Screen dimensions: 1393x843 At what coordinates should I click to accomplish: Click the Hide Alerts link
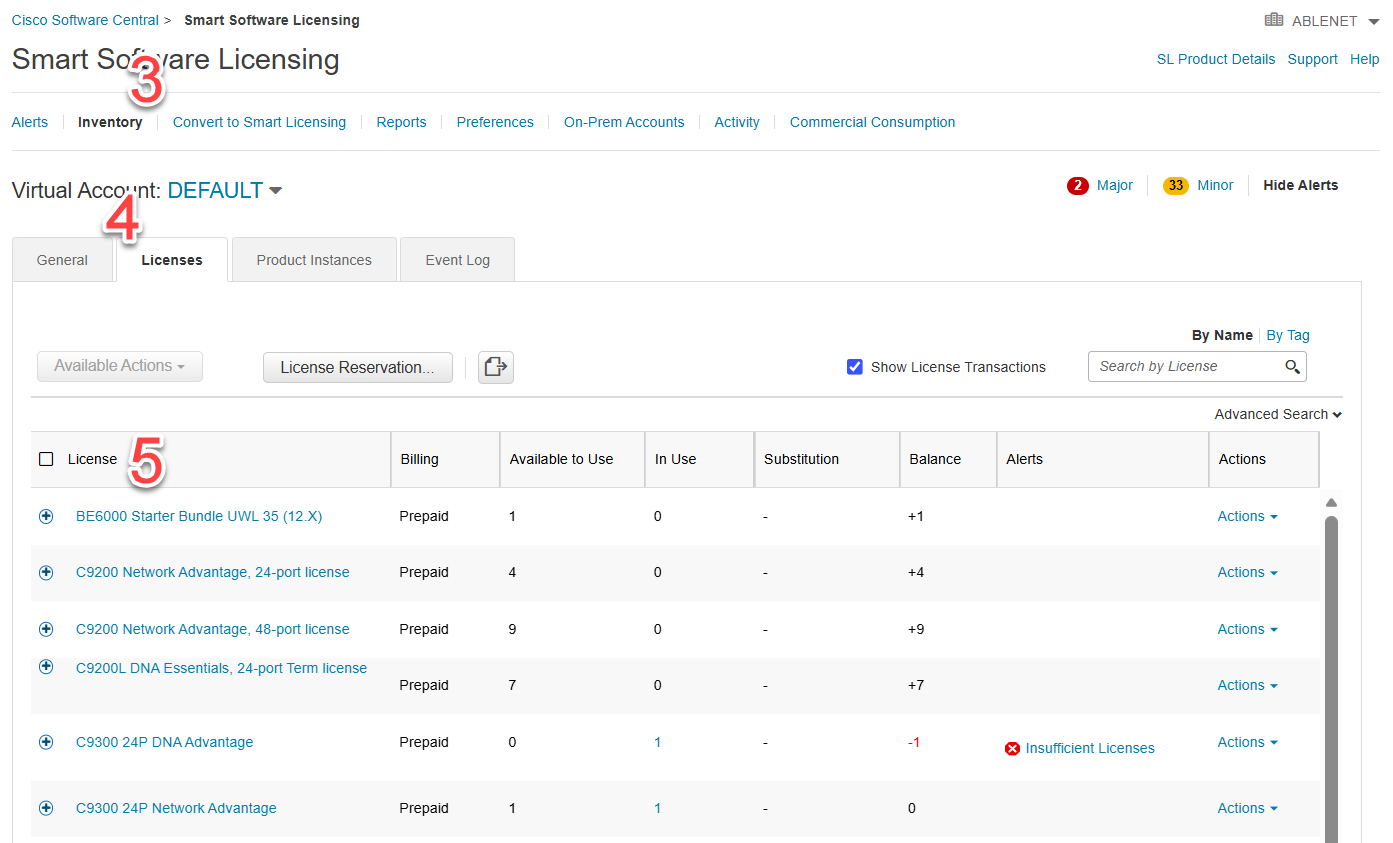(1300, 185)
